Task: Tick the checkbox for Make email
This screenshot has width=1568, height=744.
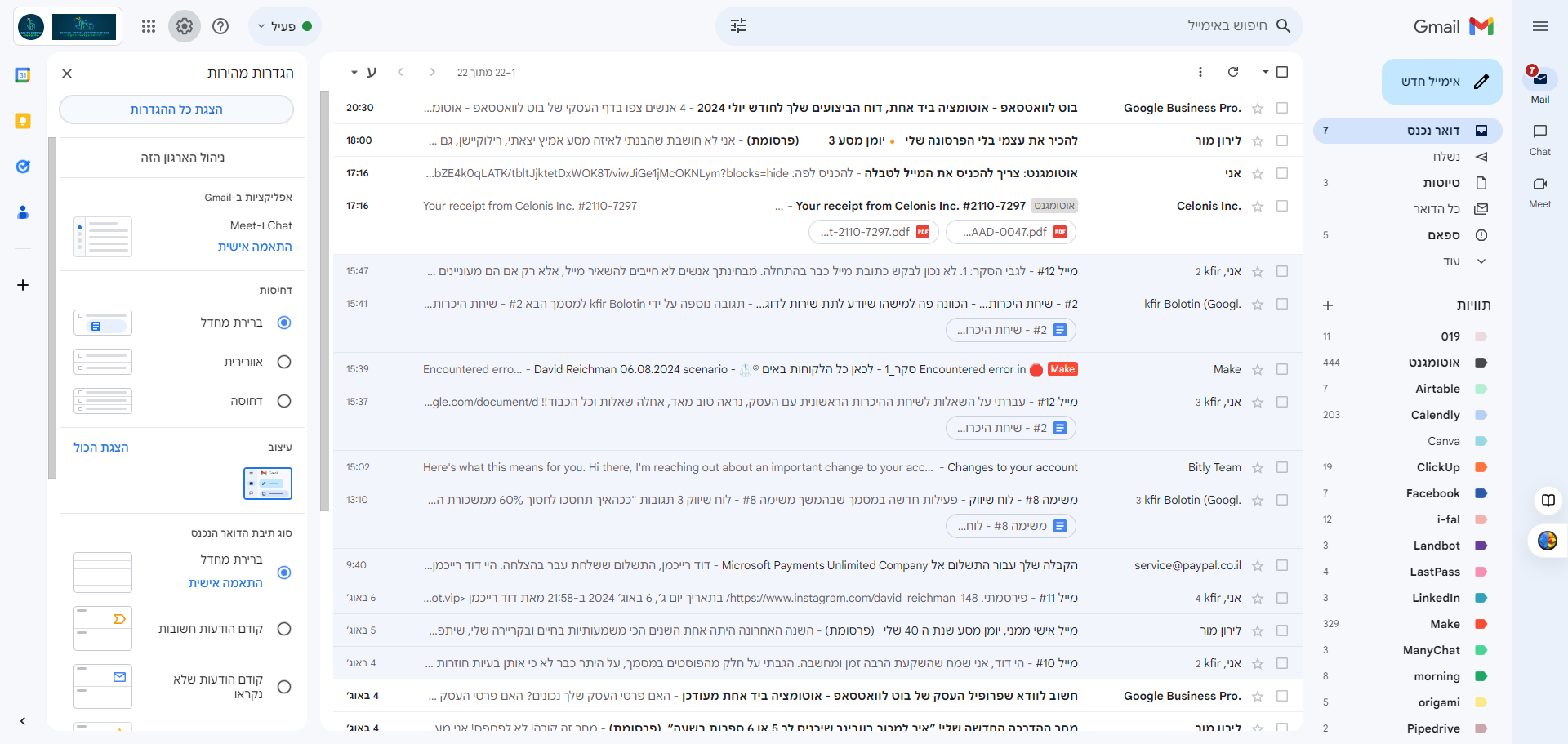Action: pos(1282,369)
